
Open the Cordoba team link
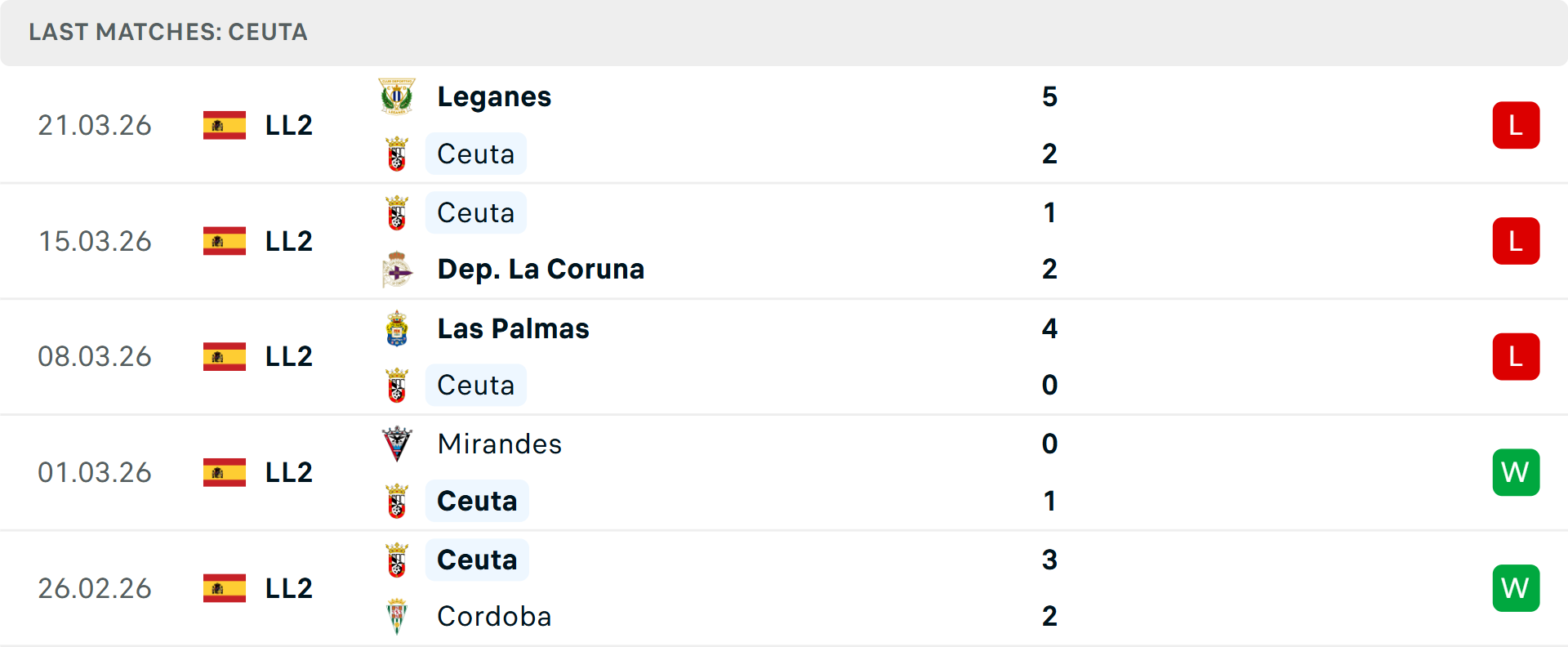(494, 617)
